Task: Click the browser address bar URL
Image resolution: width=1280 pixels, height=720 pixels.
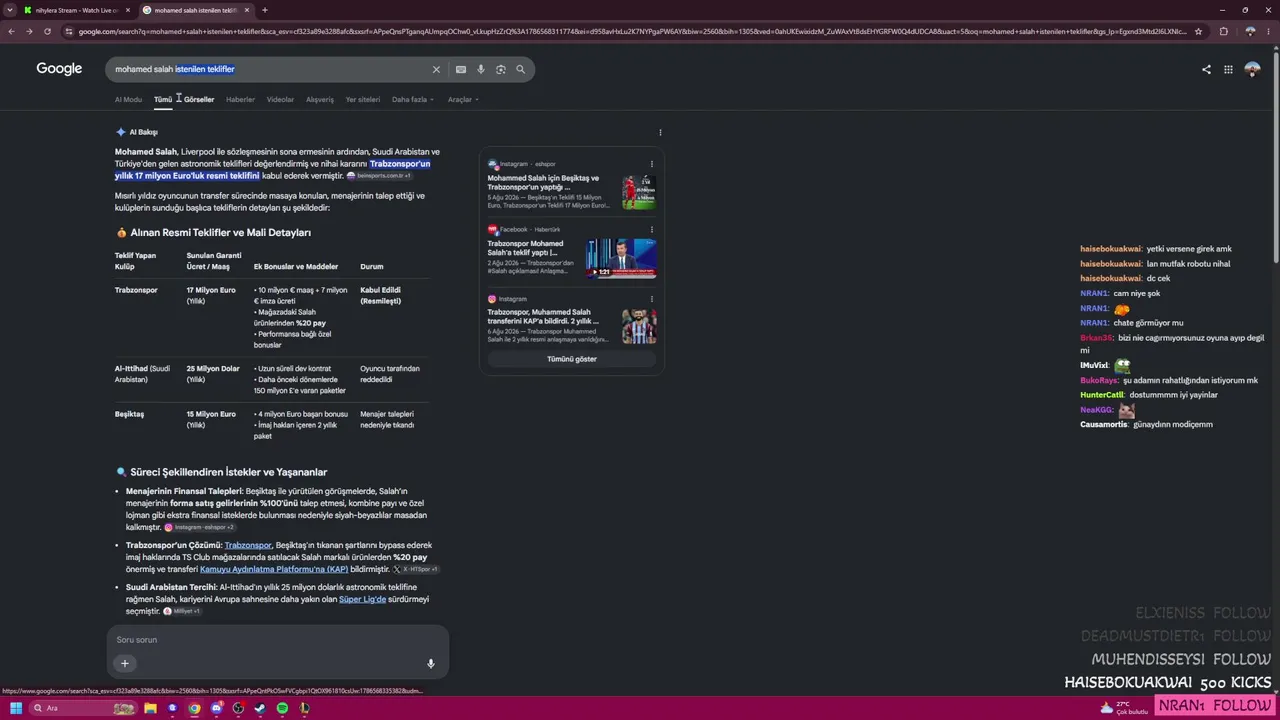Action: point(632,31)
